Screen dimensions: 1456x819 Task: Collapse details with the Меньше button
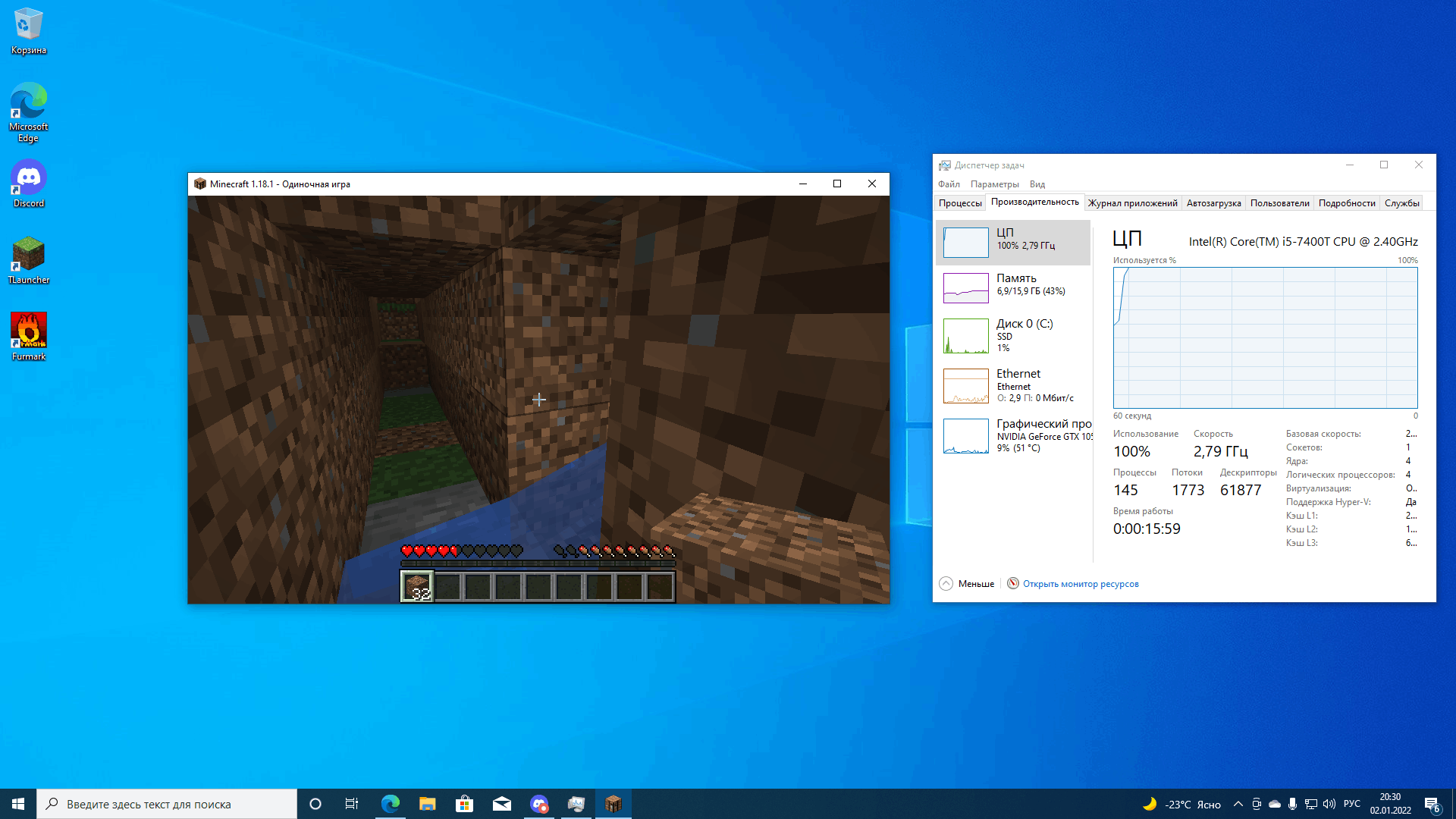click(967, 584)
